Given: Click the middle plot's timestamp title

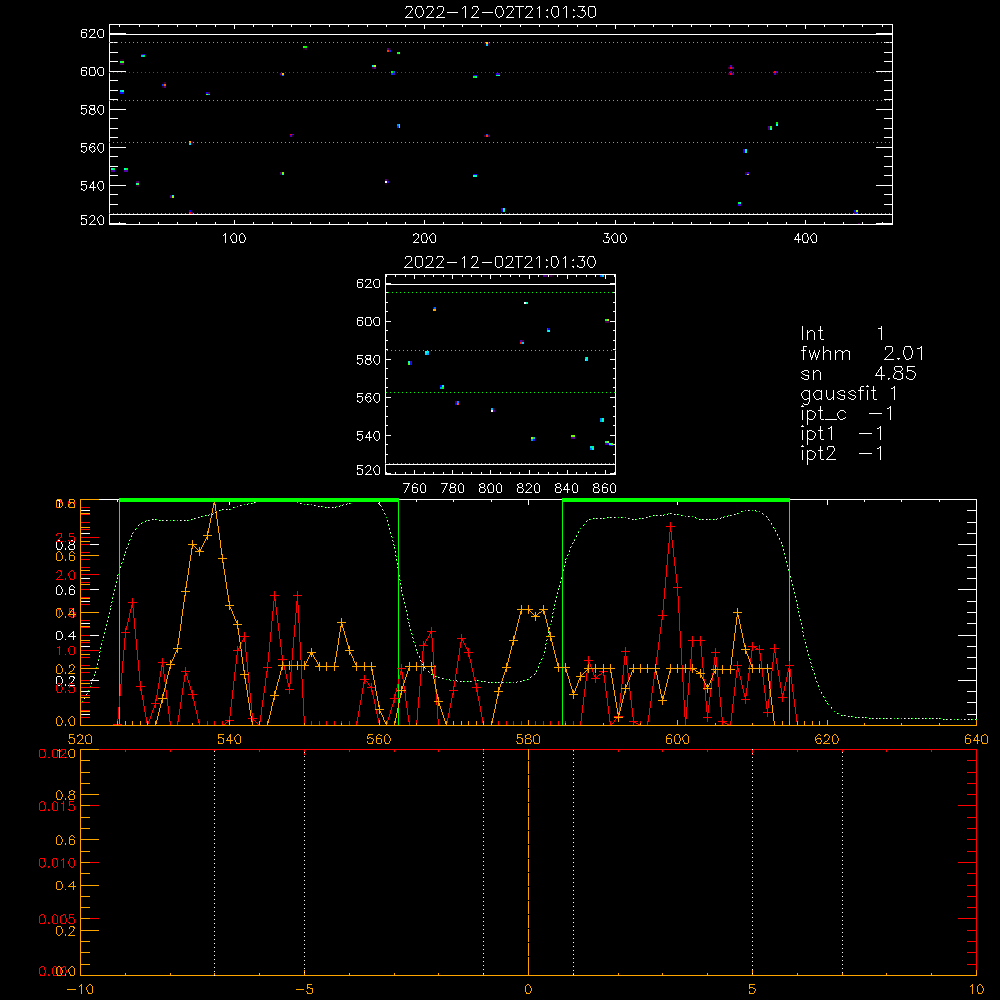Looking at the screenshot, I should pyautogui.click(x=500, y=262).
